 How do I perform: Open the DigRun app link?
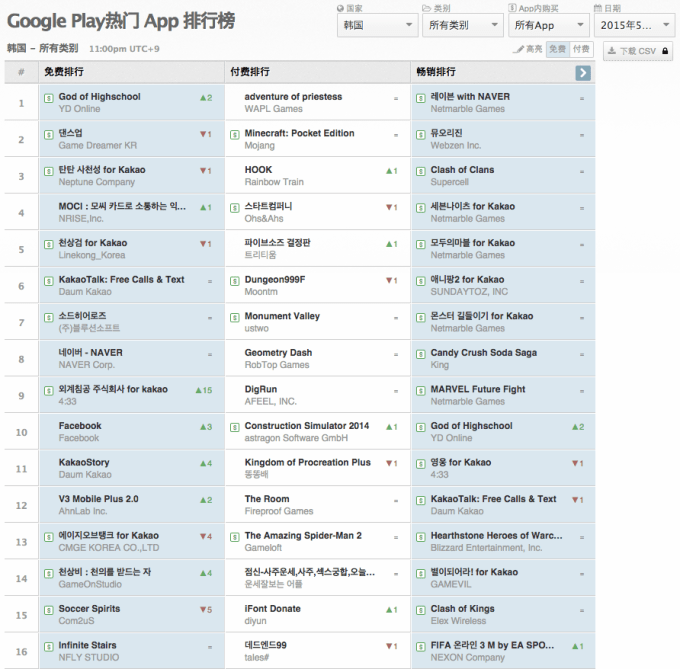261,389
